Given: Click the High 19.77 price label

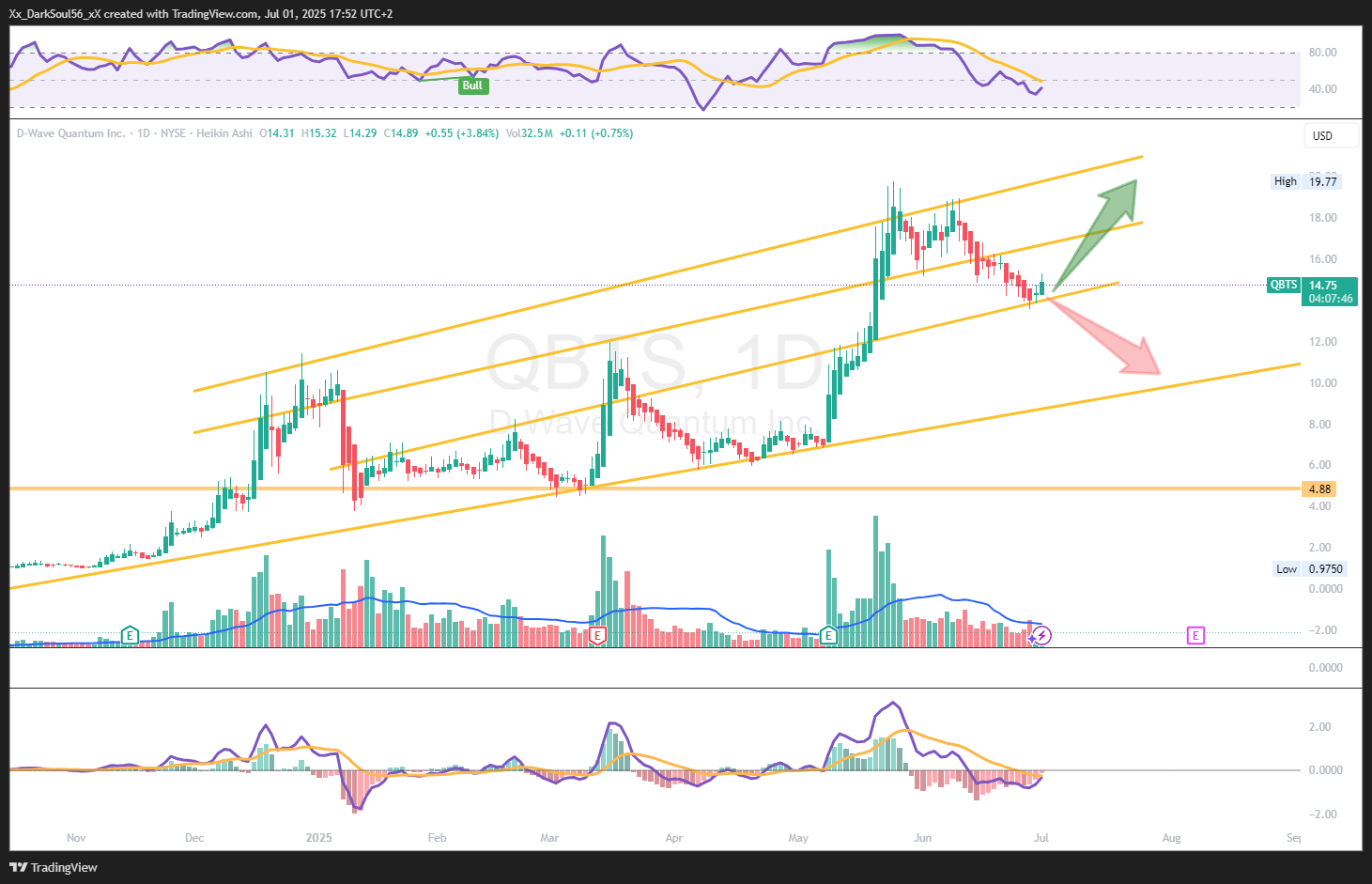Looking at the screenshot, I should 1306,181.
